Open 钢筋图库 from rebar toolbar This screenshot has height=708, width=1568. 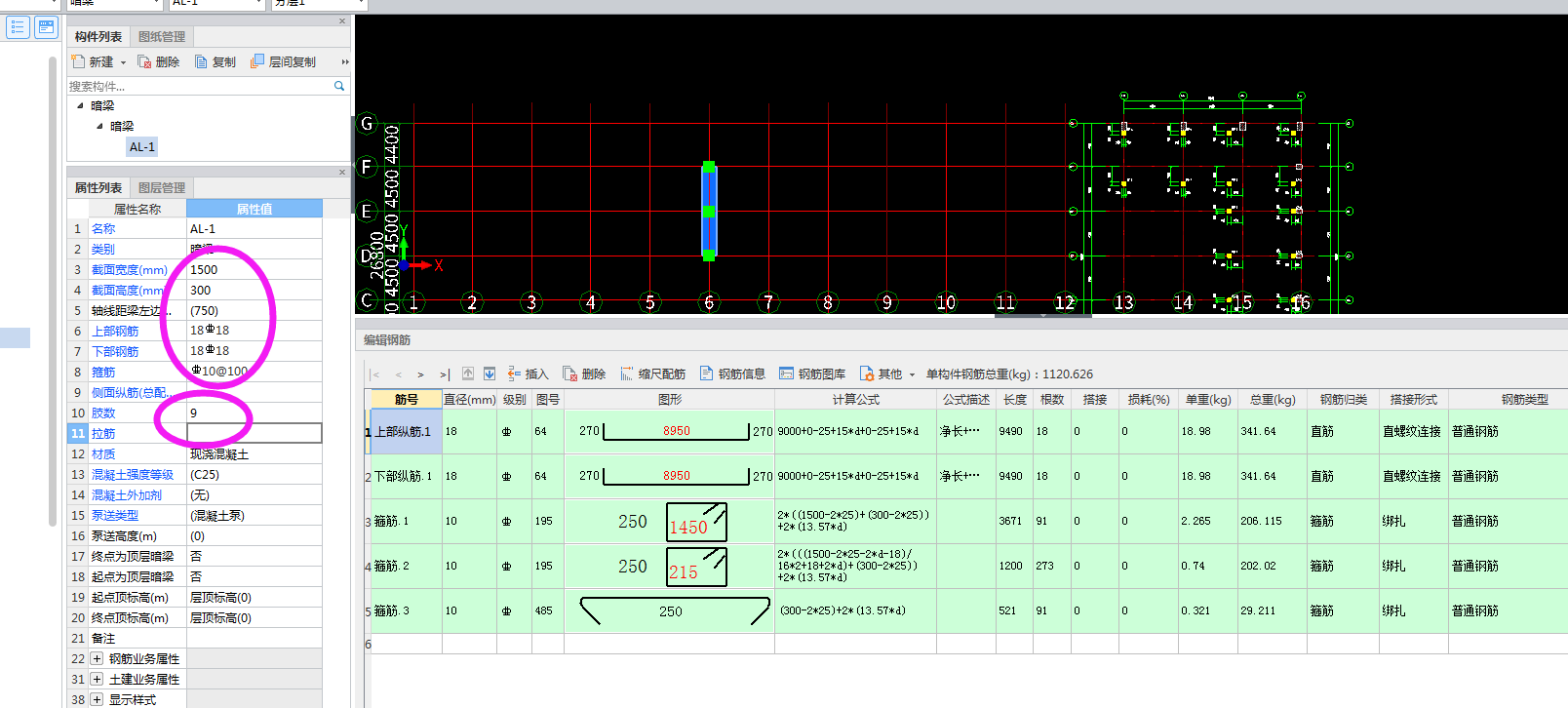(x=812, y=374)
